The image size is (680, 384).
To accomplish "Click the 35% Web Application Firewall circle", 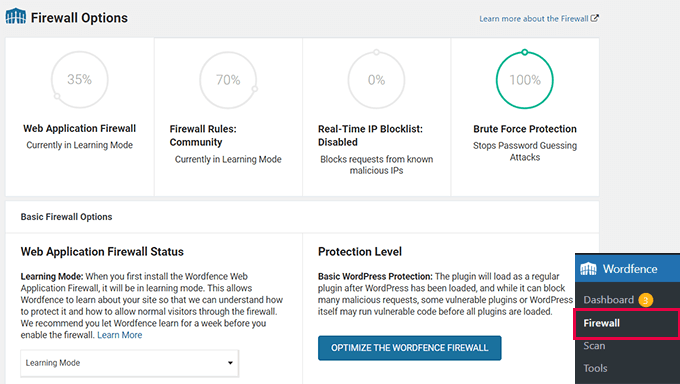I will point(79,79).
